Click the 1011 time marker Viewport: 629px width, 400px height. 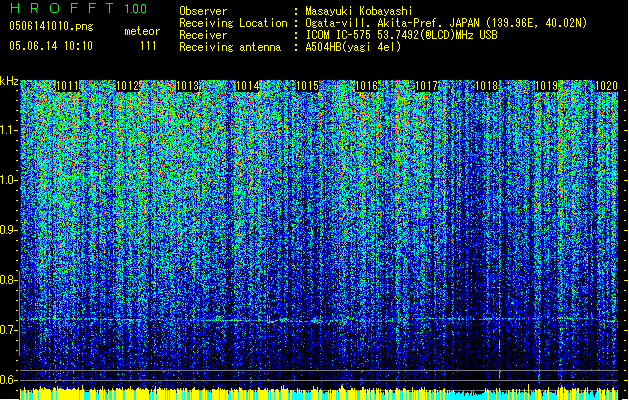[67, 86]
